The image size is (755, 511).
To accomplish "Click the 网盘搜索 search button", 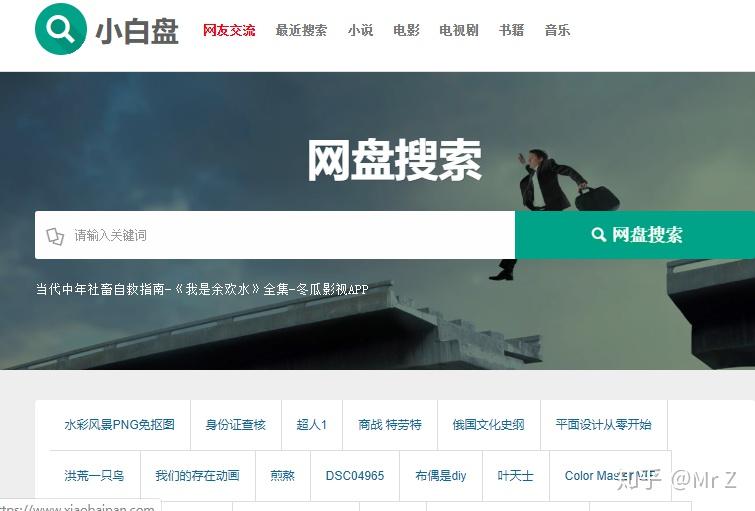I will [635, 235].
